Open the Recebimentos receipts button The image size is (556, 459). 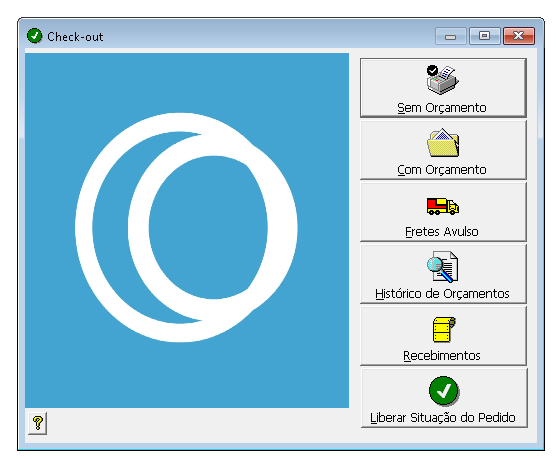[x=443, y=336]
